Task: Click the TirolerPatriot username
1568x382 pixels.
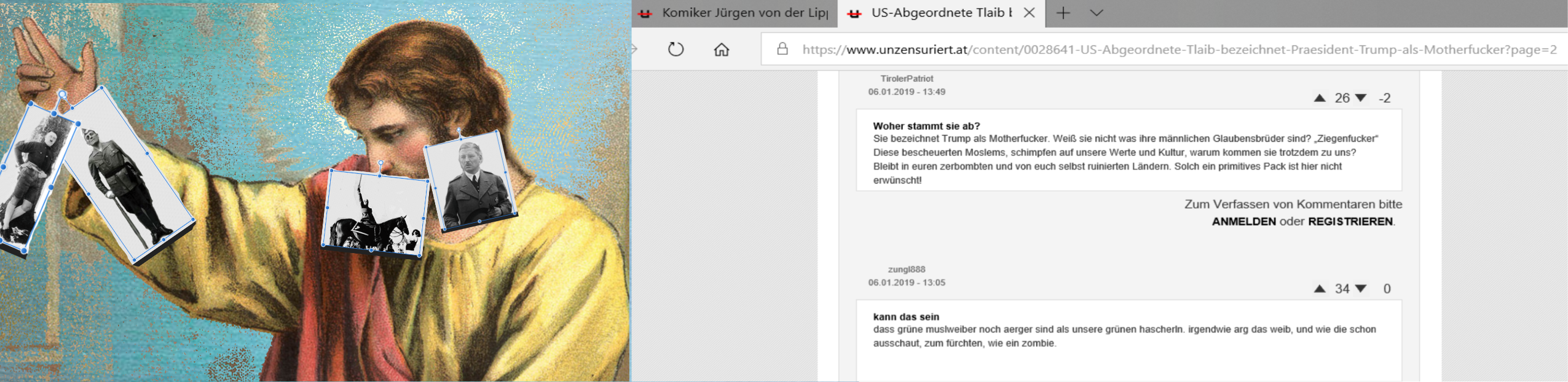Action: 907,79
